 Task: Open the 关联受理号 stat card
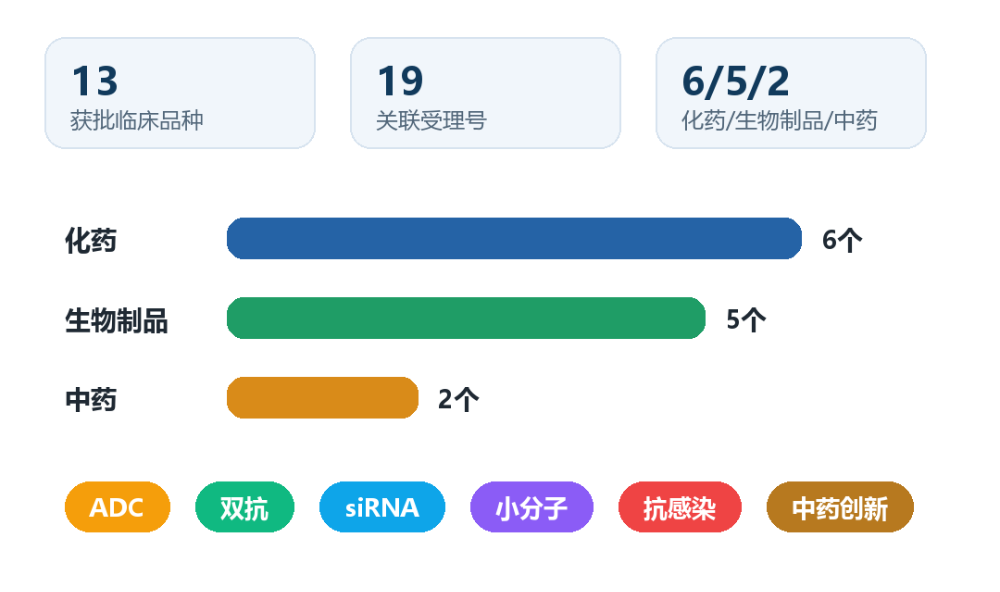pyautogui.click(x=485, y=93)
